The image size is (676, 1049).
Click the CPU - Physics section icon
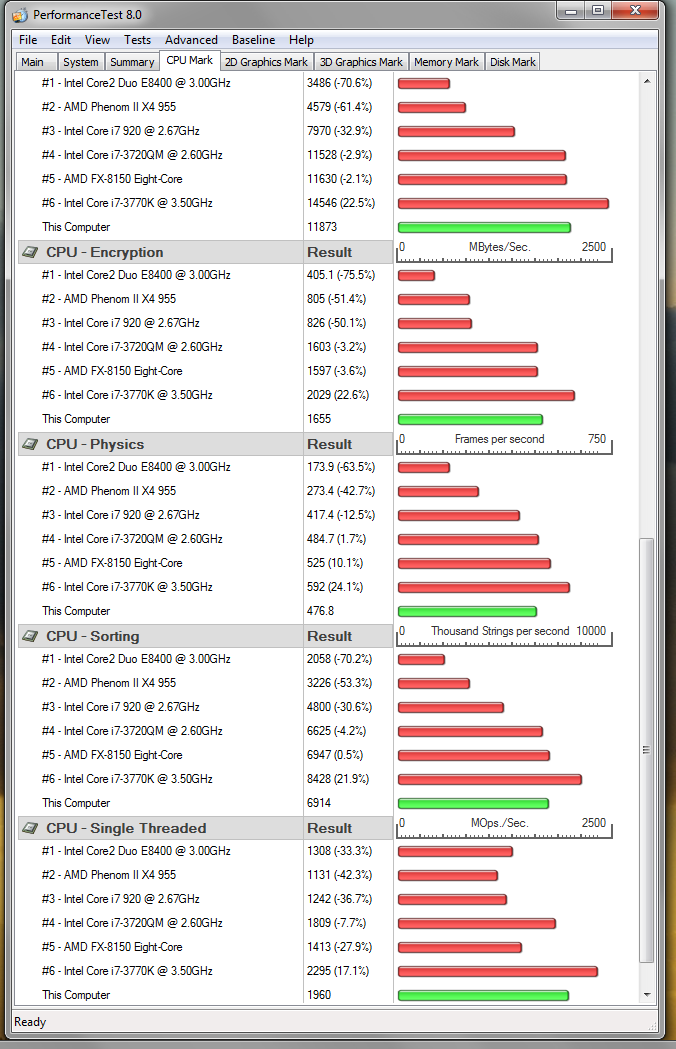[30, 444]
